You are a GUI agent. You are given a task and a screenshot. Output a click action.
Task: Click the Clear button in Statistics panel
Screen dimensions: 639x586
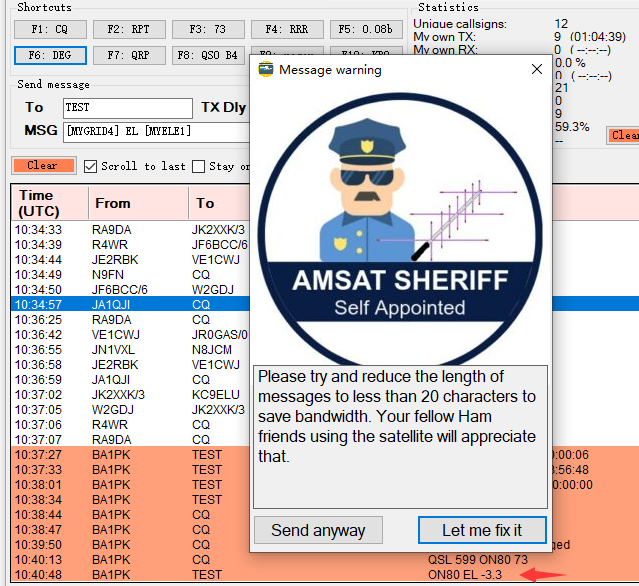[x=624, y=135]
